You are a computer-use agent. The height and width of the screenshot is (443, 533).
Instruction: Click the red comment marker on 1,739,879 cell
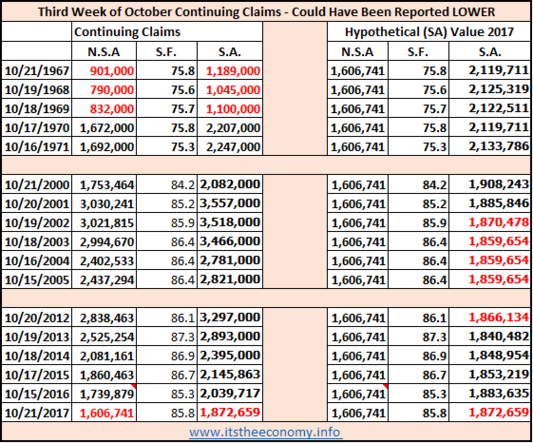(134, 386)
